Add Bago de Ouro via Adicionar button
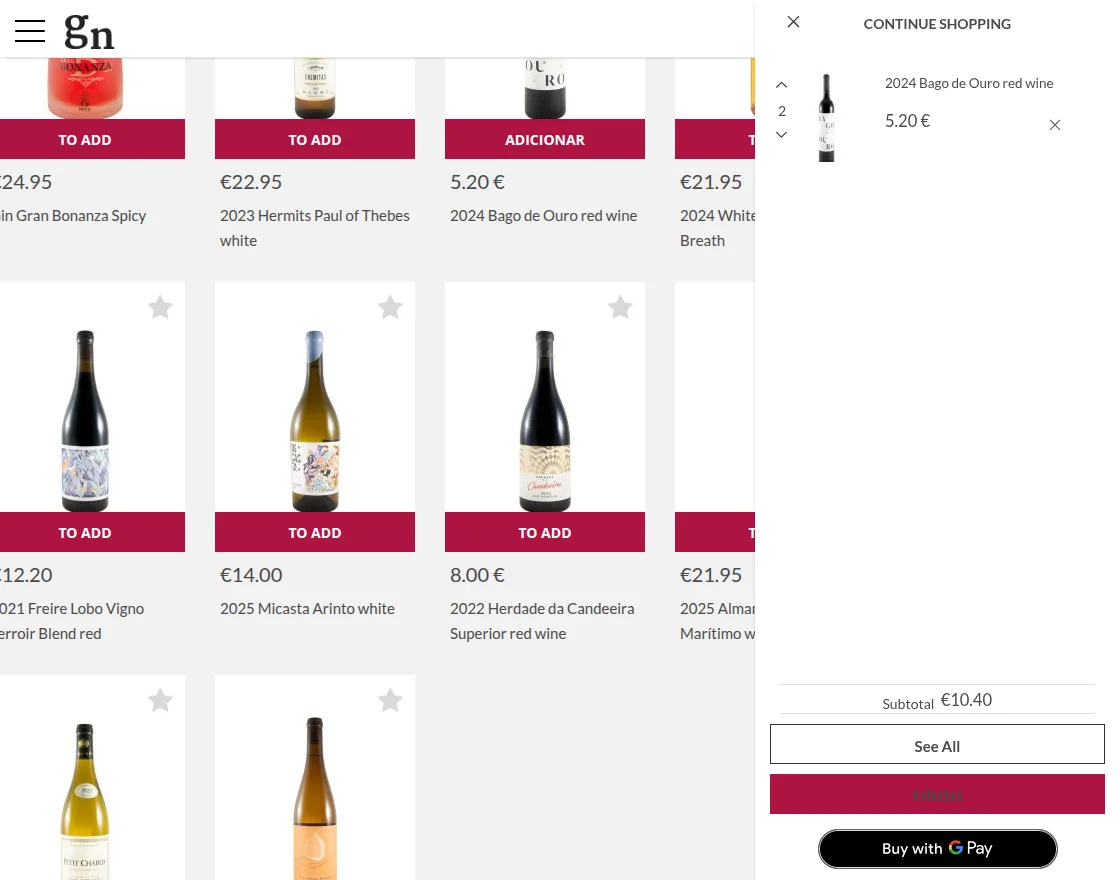The height and width of the screenshot is (880, 1120). (544, 139)
